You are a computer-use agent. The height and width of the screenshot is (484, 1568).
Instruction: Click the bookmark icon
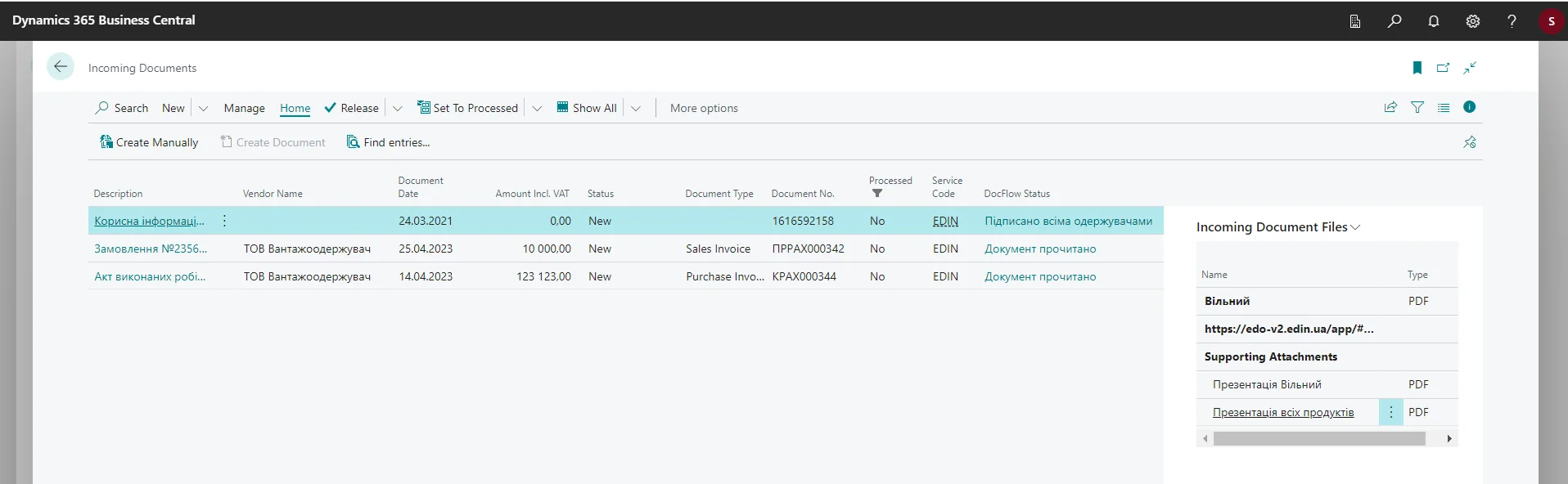click(1417, 68)
